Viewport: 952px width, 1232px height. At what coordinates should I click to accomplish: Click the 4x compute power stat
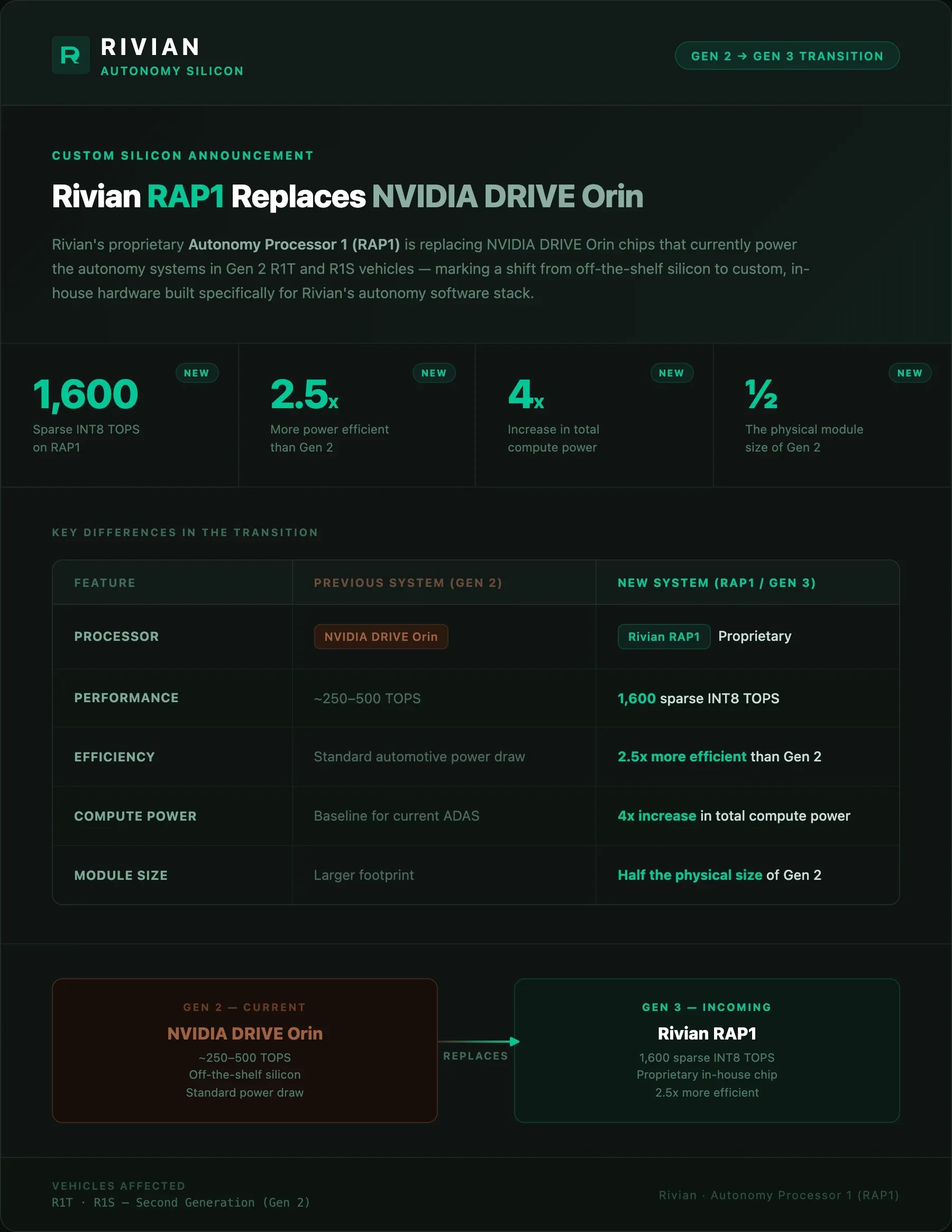[x=553, y=415]
